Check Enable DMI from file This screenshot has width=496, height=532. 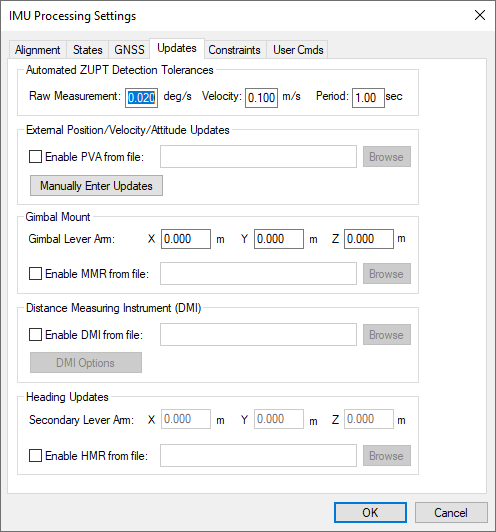36,335
